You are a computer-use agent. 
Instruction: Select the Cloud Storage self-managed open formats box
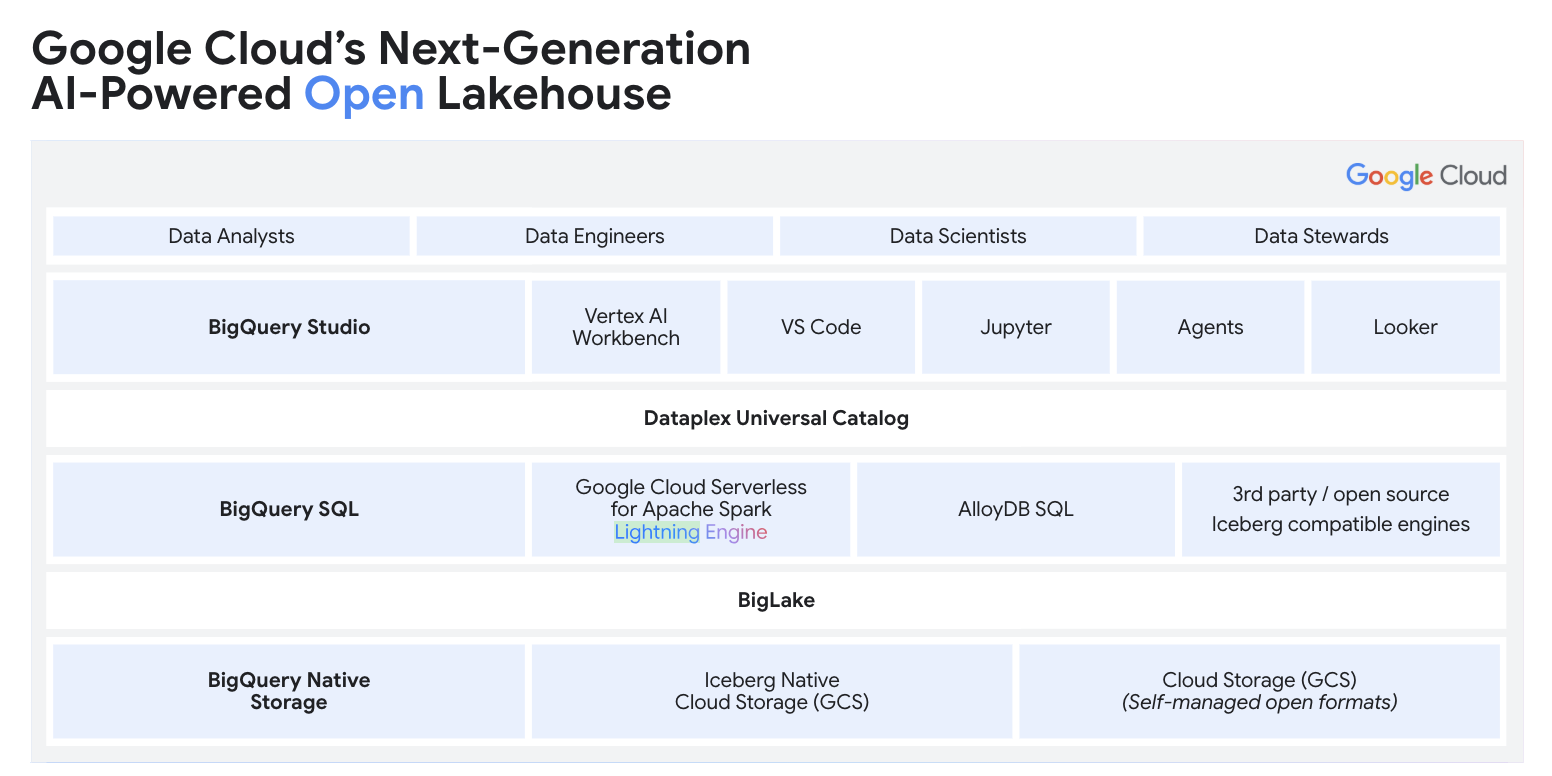tap(1259, 691)
